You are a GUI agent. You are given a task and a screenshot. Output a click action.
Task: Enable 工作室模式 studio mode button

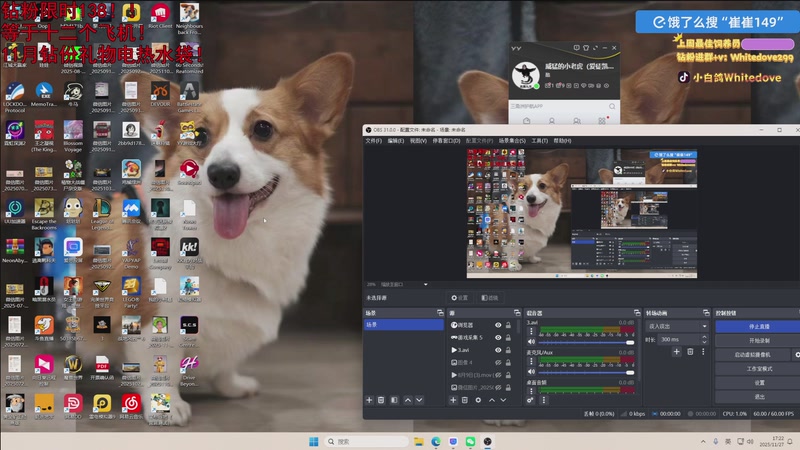[x=759, y=368]
